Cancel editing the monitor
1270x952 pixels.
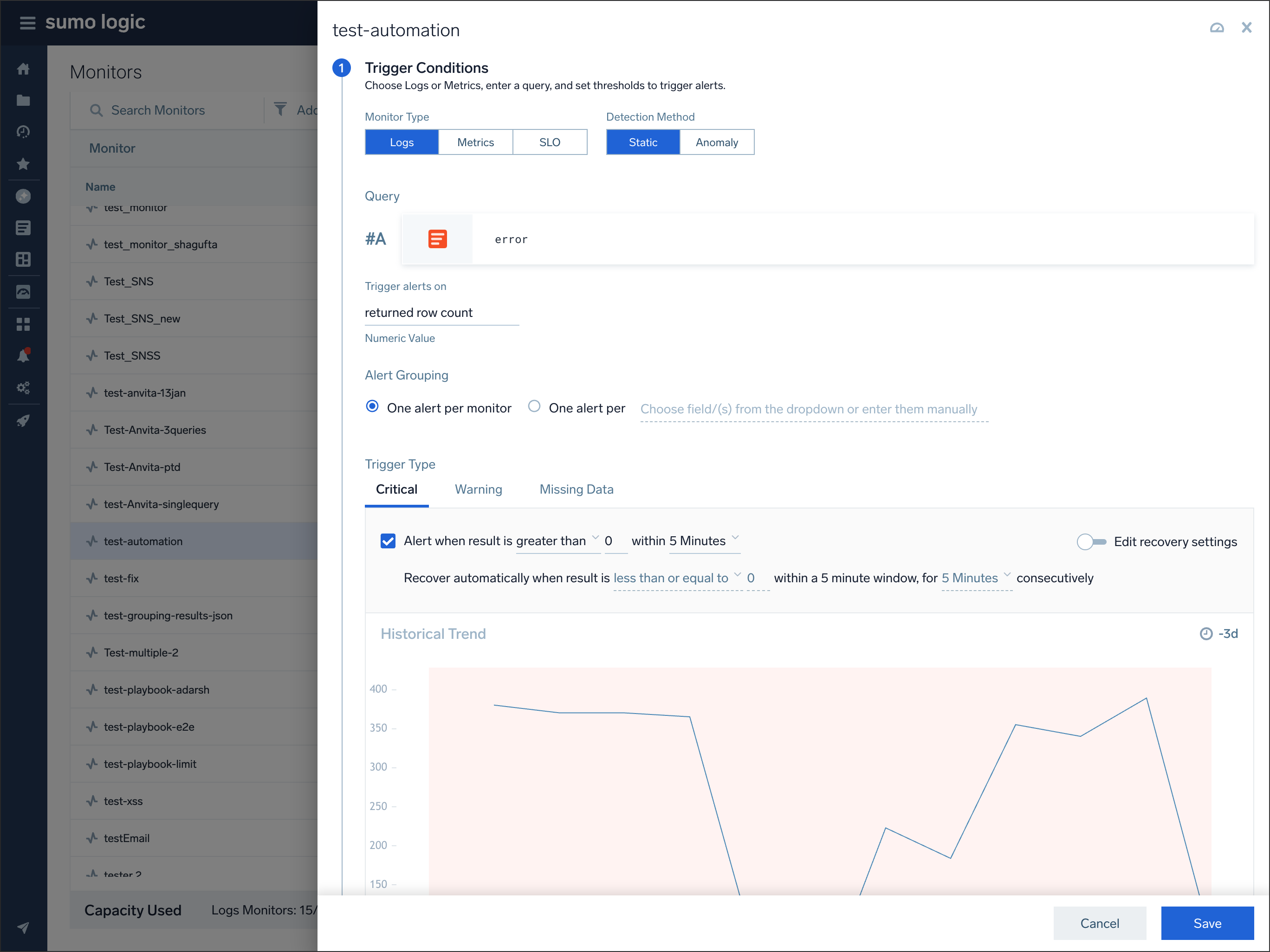1100,923
